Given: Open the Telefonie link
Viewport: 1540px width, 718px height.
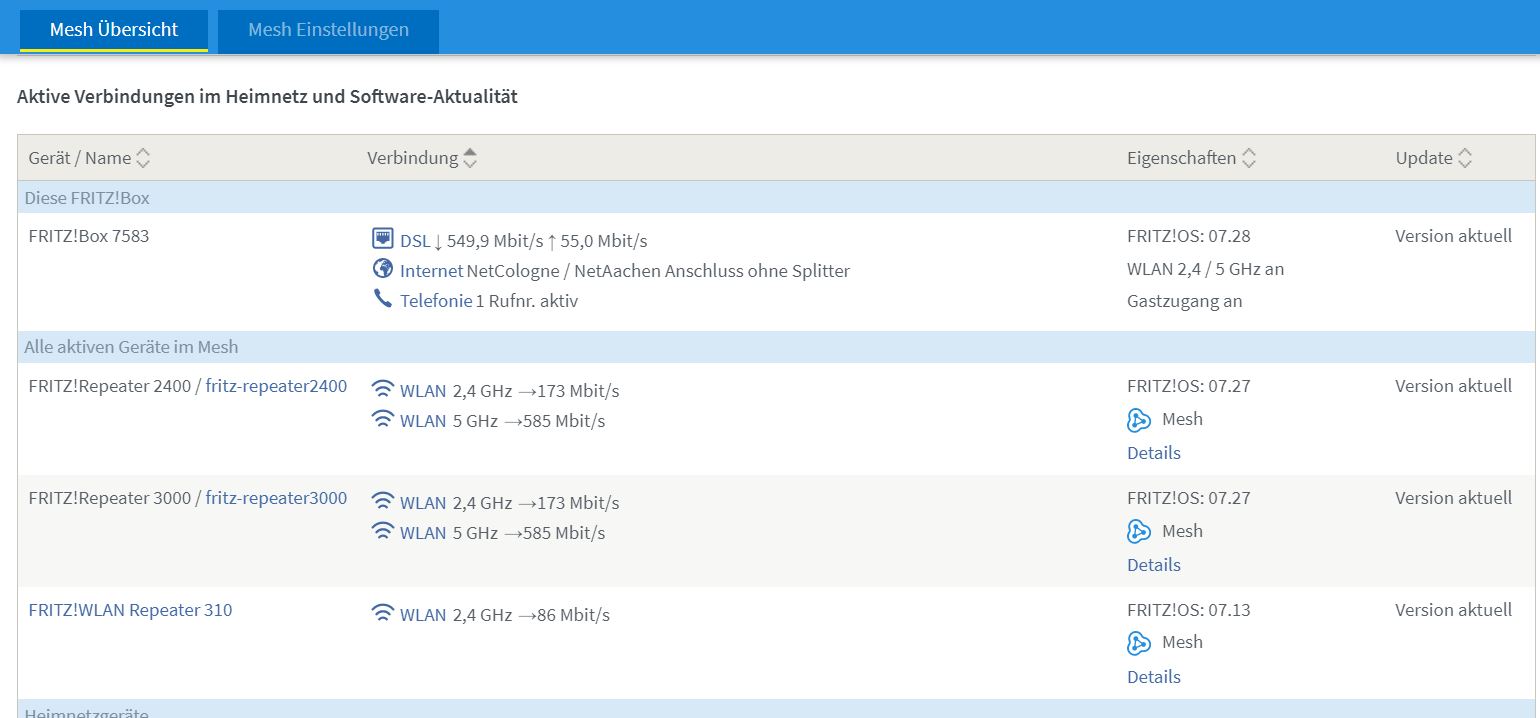Looking at the screenshot, I should tap(436, 301).
